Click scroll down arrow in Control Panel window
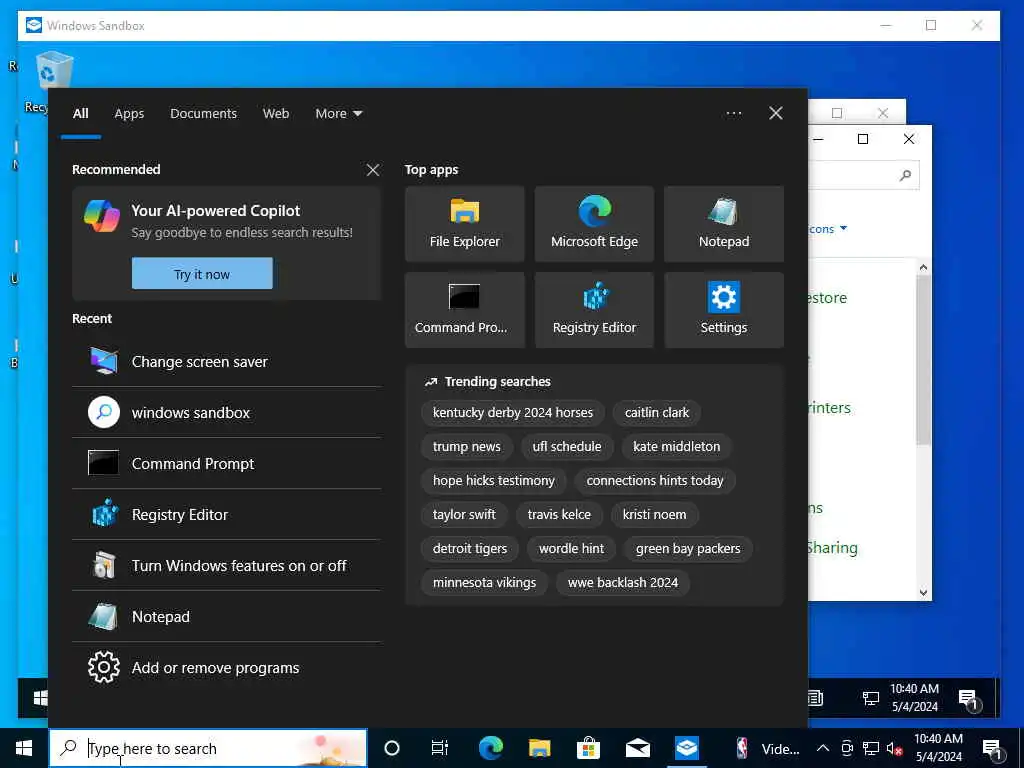This screenshot has height=768, width=1024. [x=923, y=592]
